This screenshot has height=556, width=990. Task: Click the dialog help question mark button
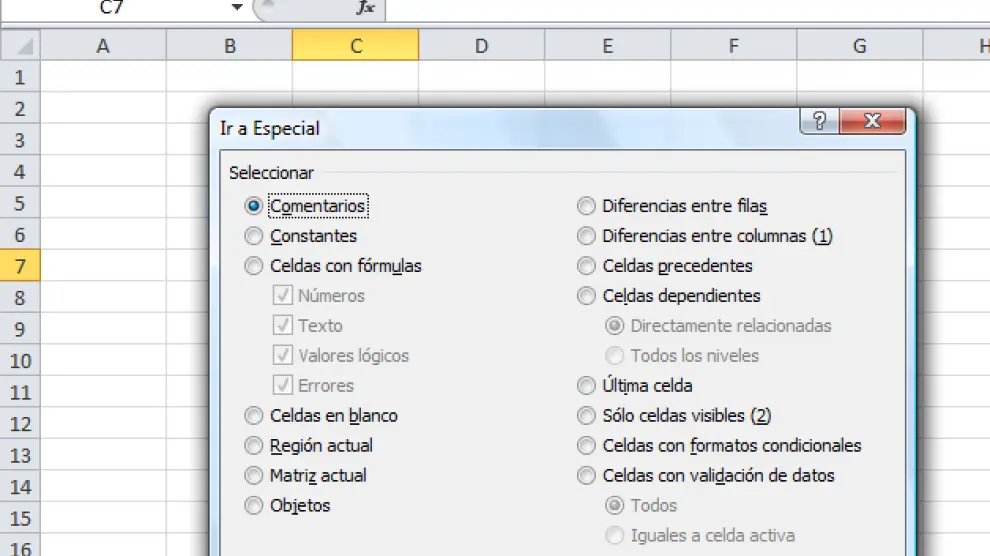820,122
